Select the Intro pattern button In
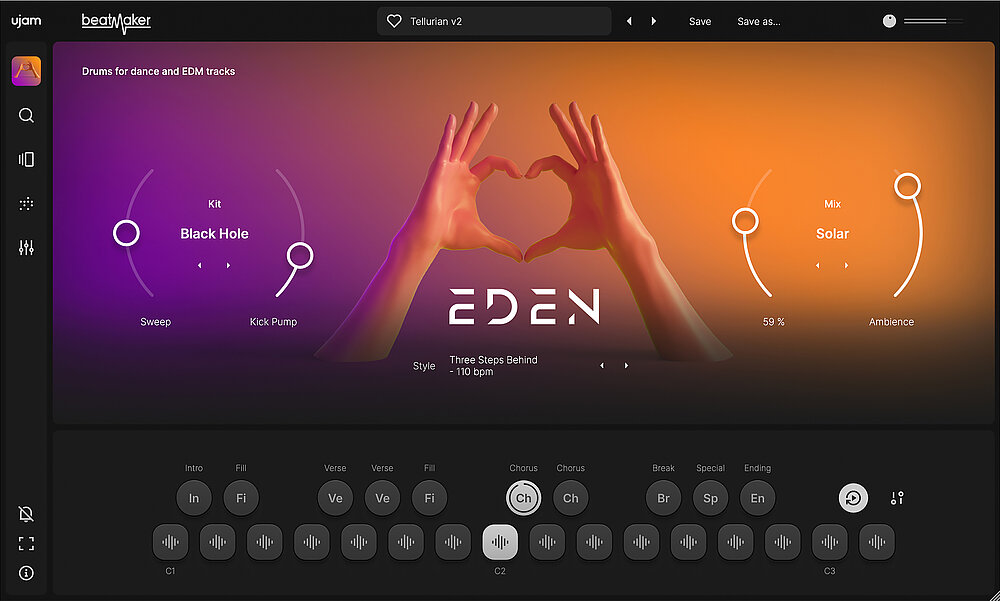This screenshot has width=1000, height=601. [194, 498]
